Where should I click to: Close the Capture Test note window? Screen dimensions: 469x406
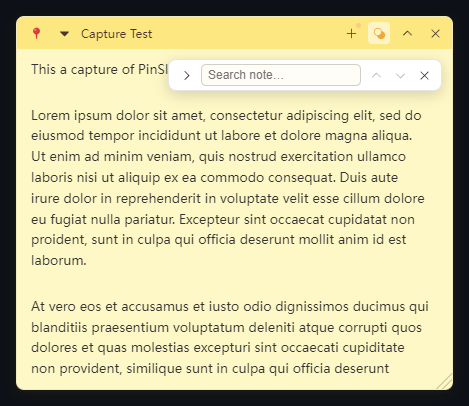pyautogui.click(x=435, y=34)
